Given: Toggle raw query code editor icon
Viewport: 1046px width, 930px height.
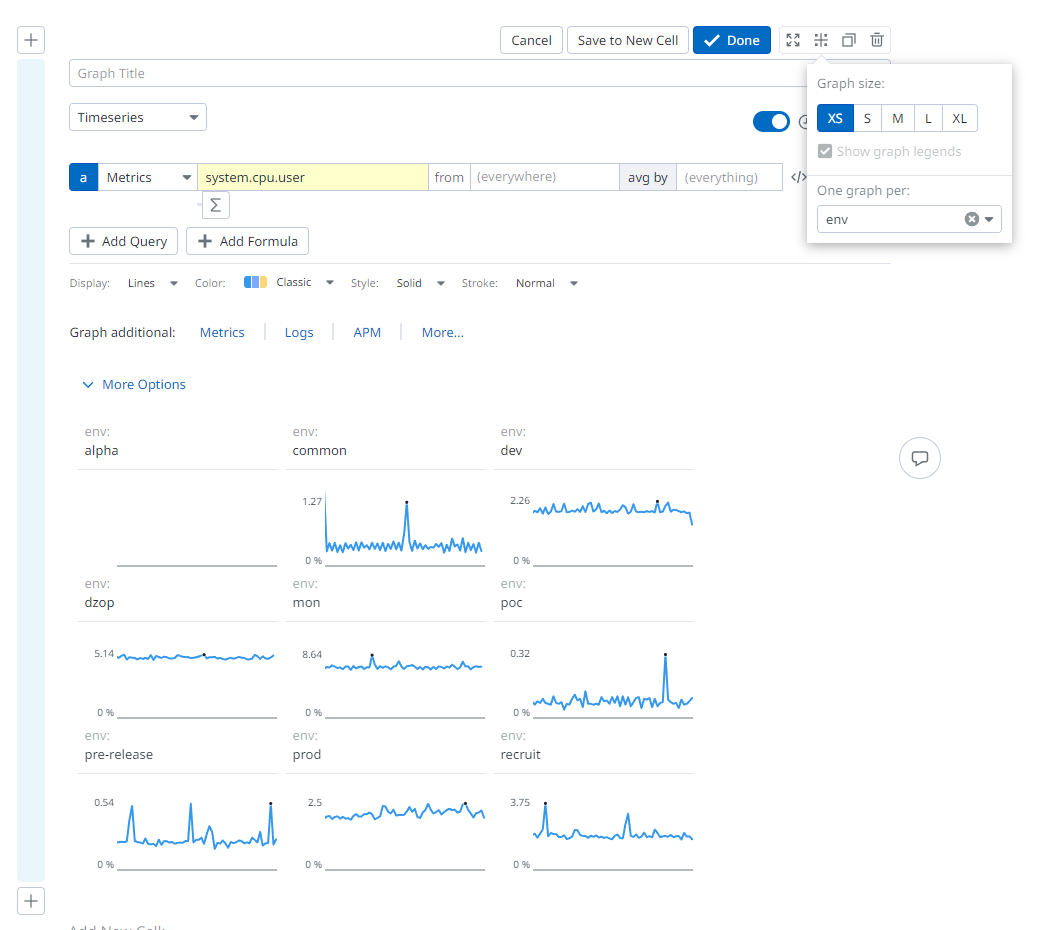Looking at the screenshot, I should [798, 177].
